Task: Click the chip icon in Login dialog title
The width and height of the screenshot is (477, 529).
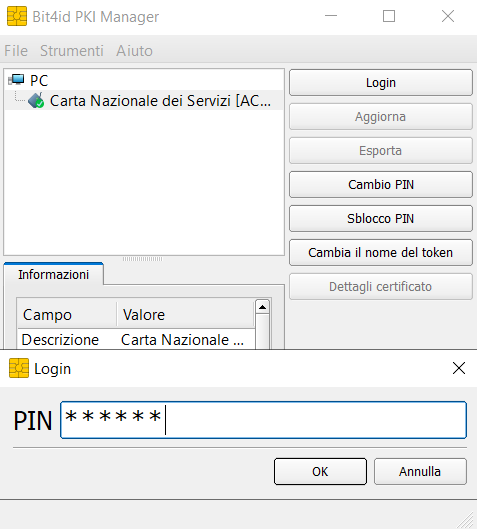Action: pyautogui.click(x=19, y=368)
